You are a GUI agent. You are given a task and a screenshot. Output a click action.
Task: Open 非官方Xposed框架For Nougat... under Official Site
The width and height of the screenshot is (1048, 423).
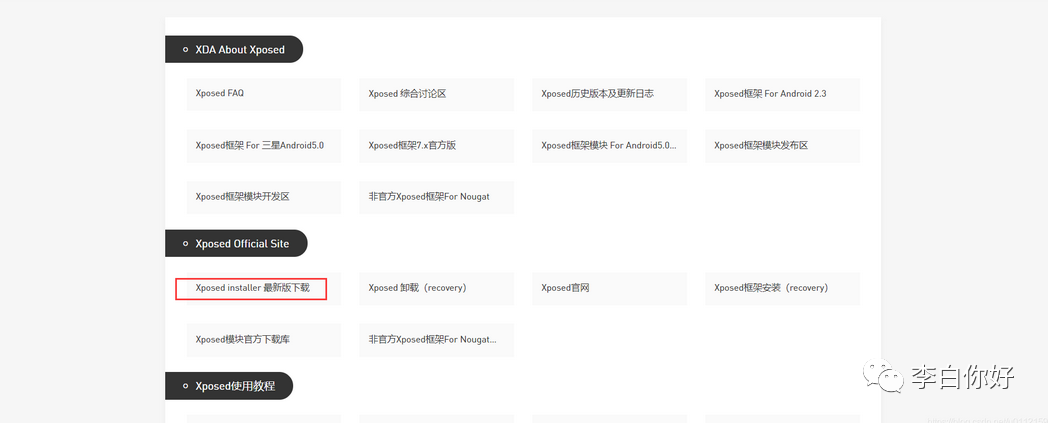pyautogui.click(x=436, y=340)
